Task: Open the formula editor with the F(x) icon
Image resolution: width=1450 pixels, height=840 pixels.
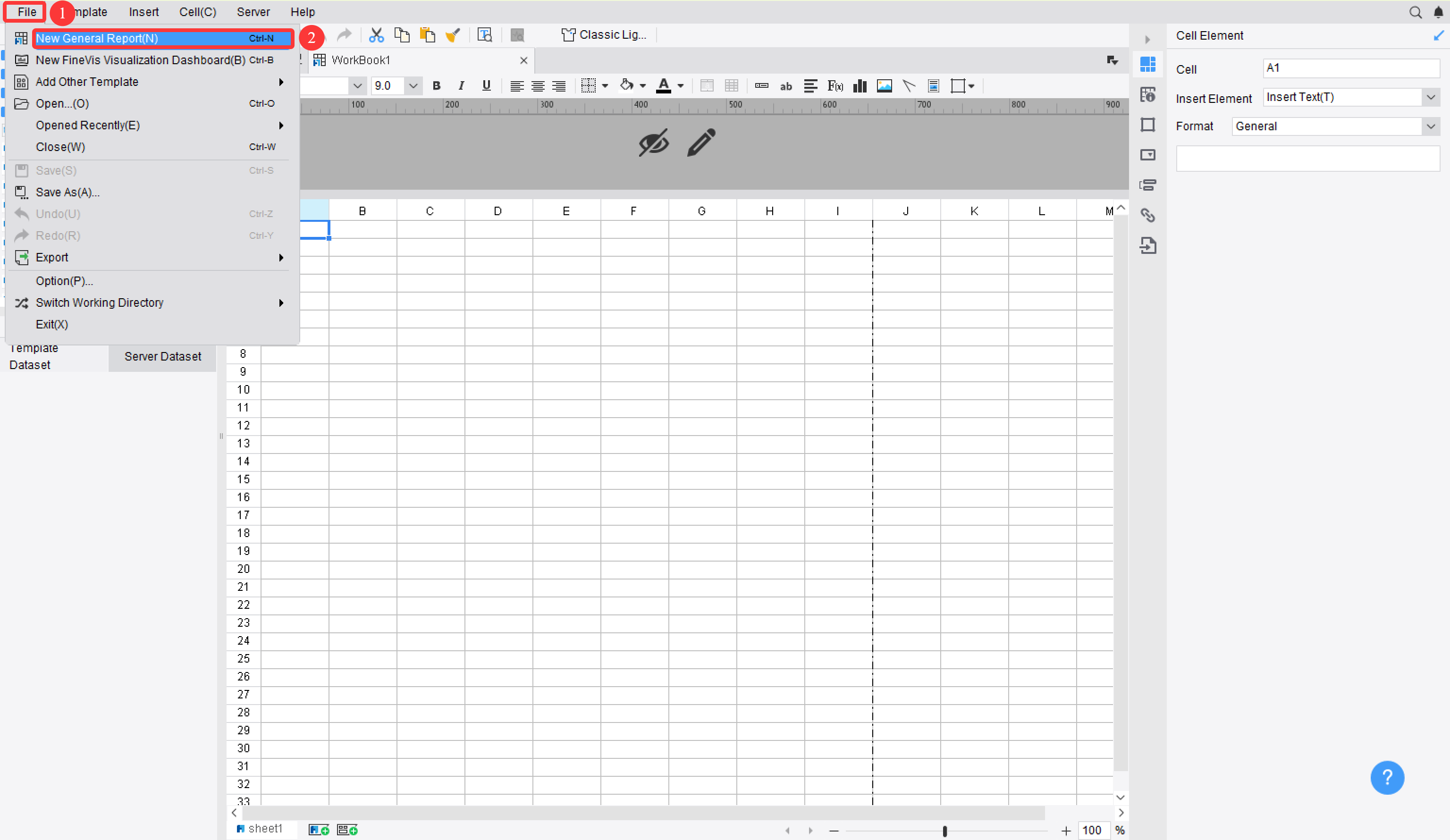Action: coord(835,86)
